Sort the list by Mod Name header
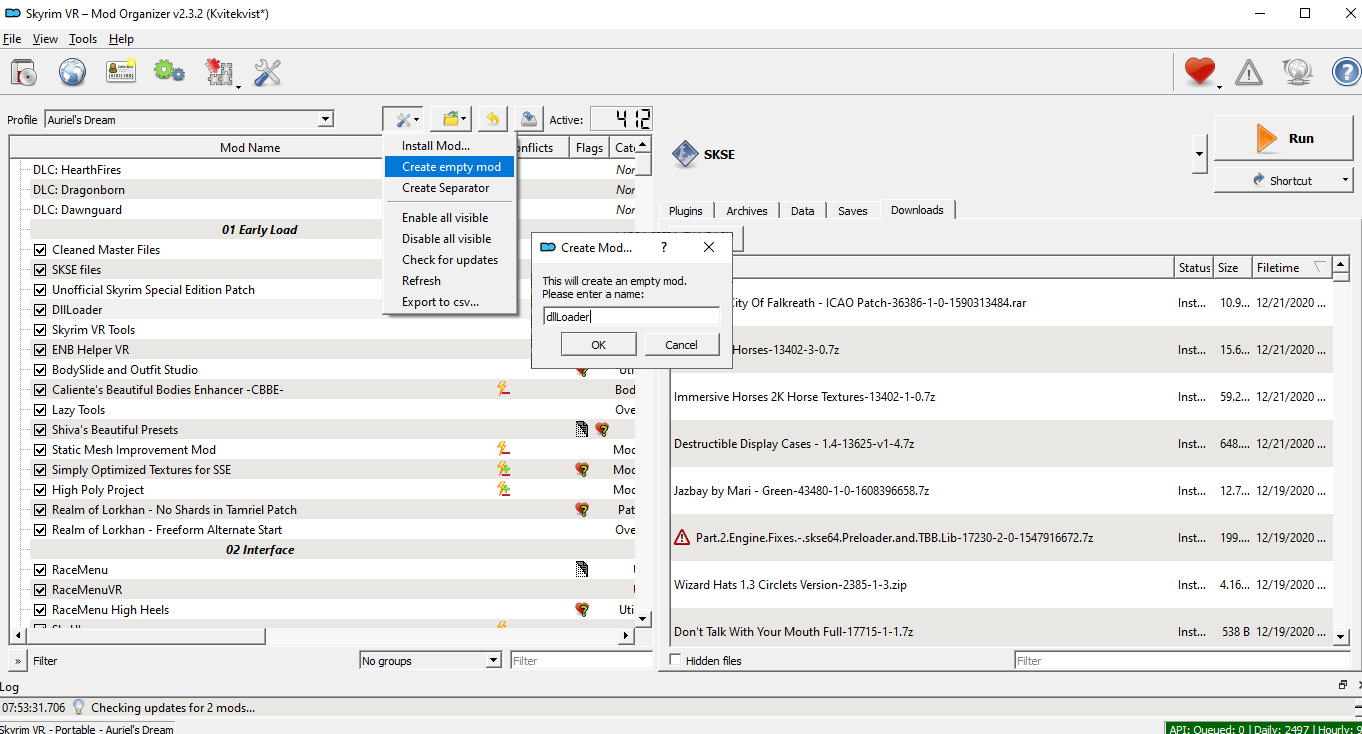The width and height of the screenshot is (1362, 734). [x=250, y=147]
